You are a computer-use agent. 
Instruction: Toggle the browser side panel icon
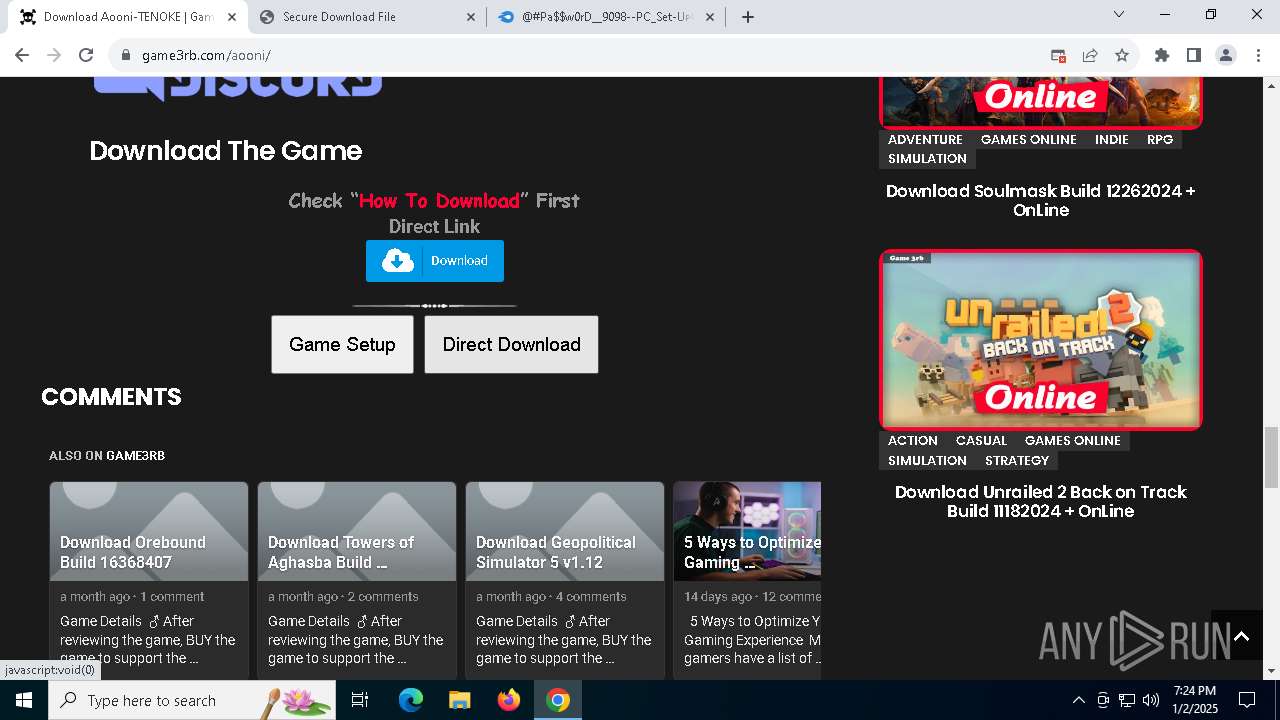click(1193, 55)
